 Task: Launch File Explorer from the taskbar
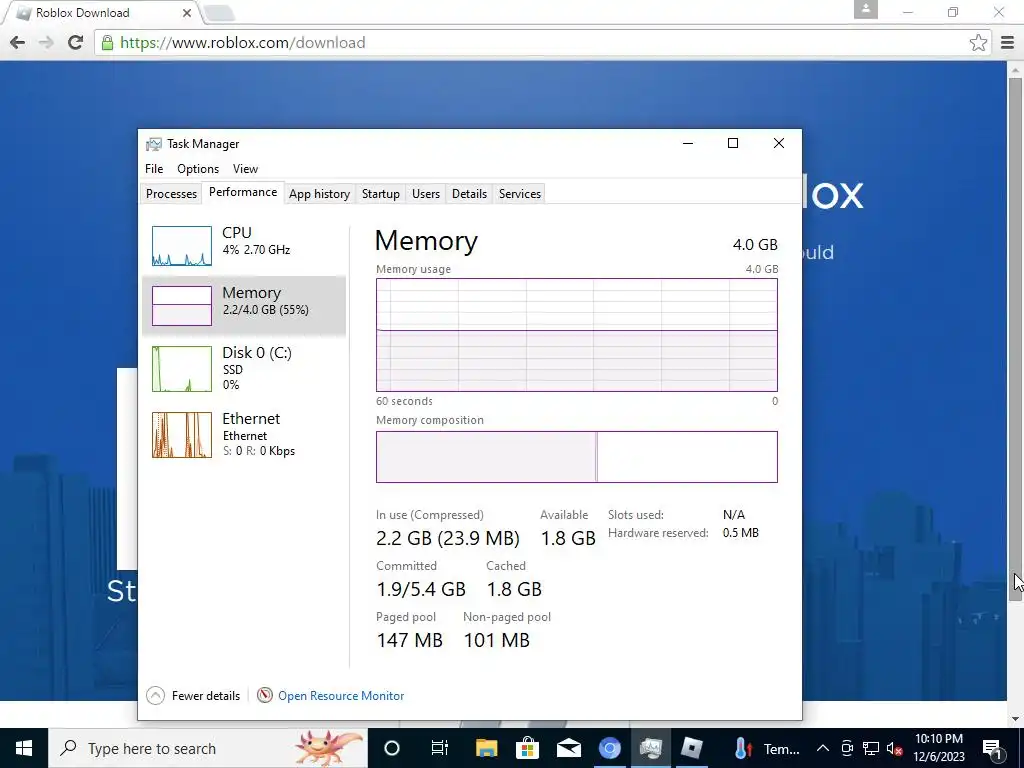pos(487,748)
